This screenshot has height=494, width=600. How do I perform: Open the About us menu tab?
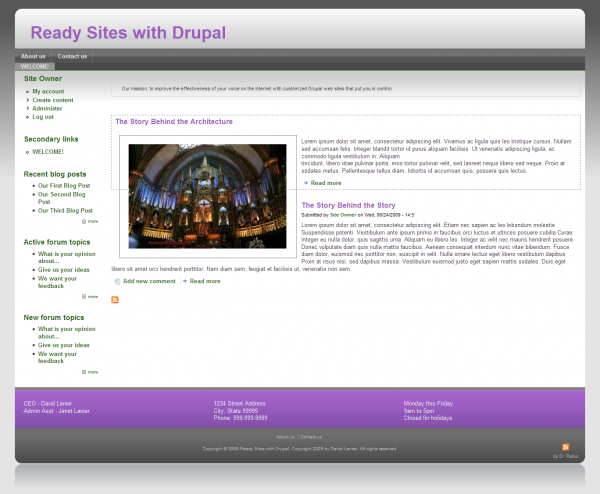pos(33,56)
